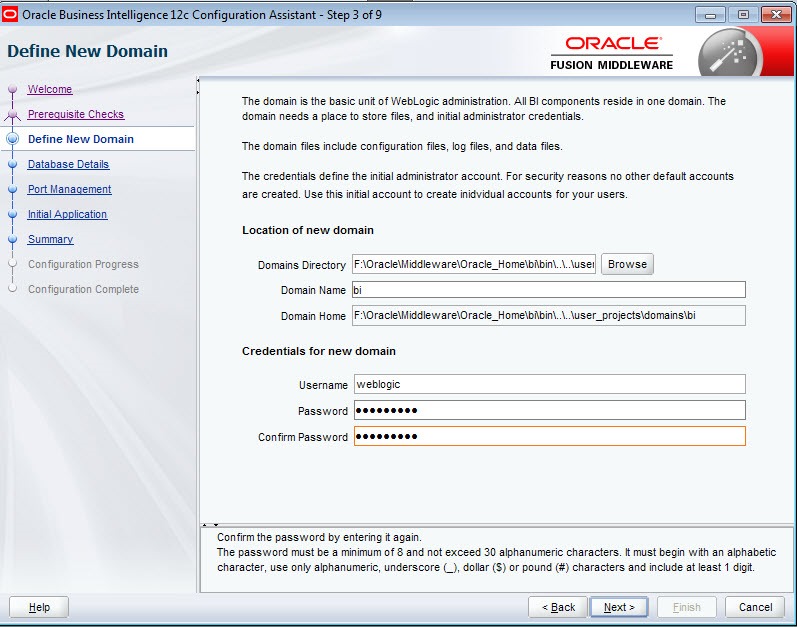Click the Oracle icon in title bar
This screenshot has width=797, height=627.
pyautogui.click(x=10, y=14)
